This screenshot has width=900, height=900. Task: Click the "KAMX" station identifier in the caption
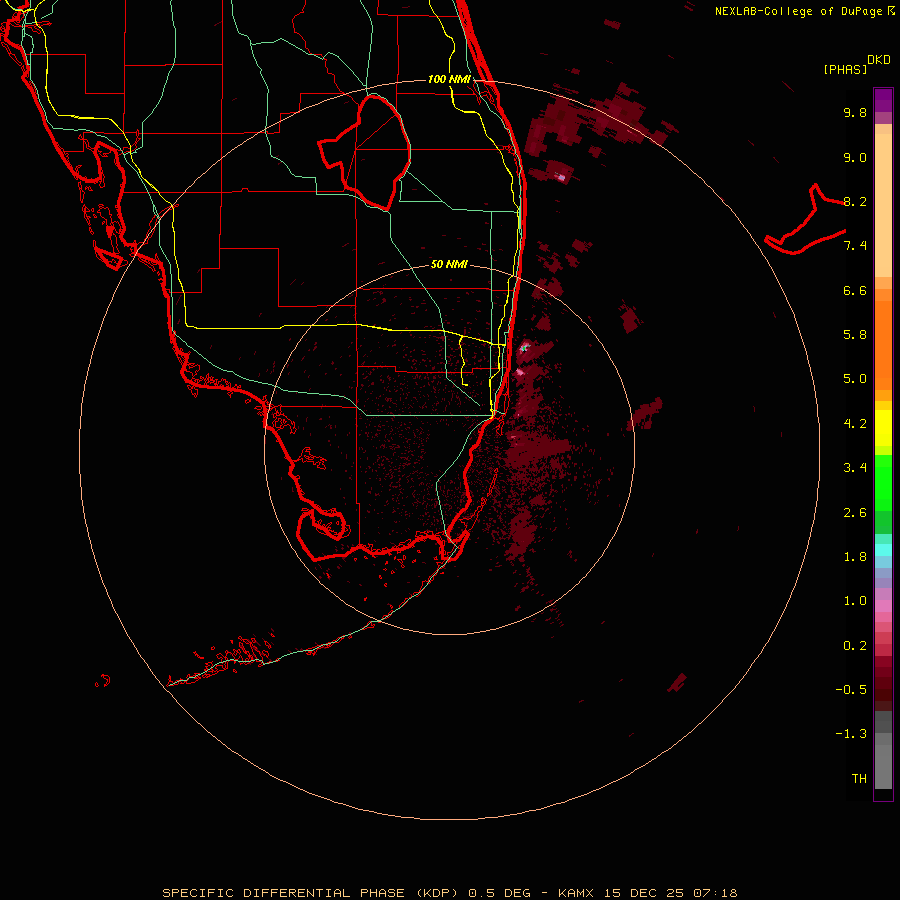click(576, 893)
